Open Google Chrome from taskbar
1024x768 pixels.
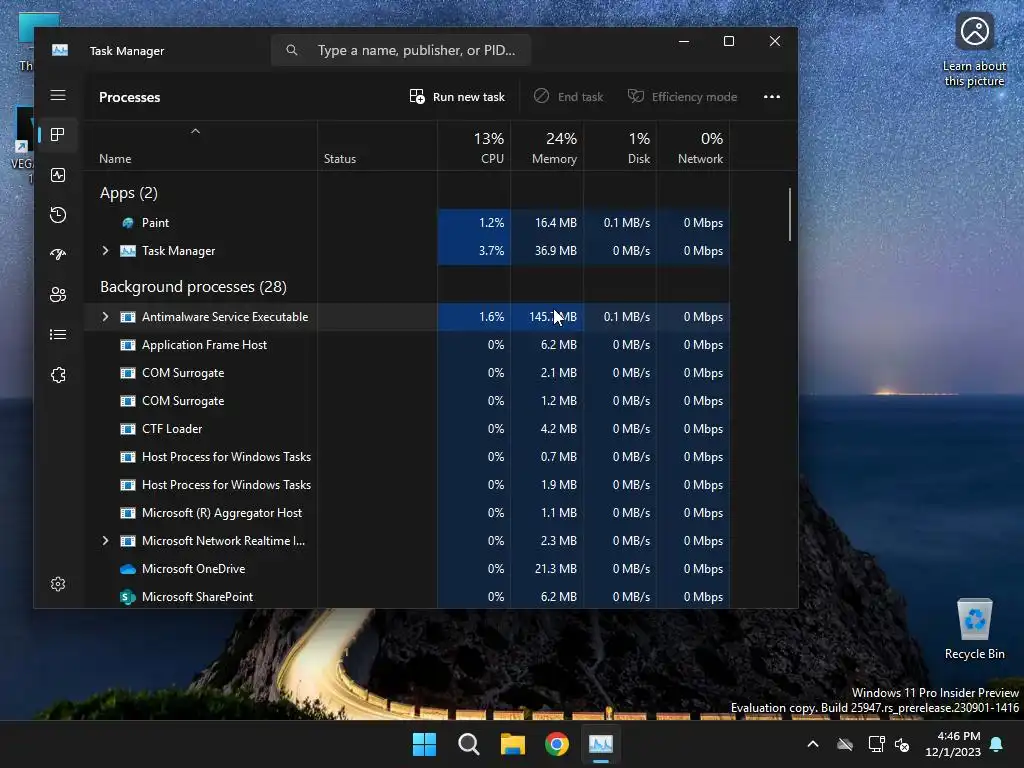tap(557, 744)
